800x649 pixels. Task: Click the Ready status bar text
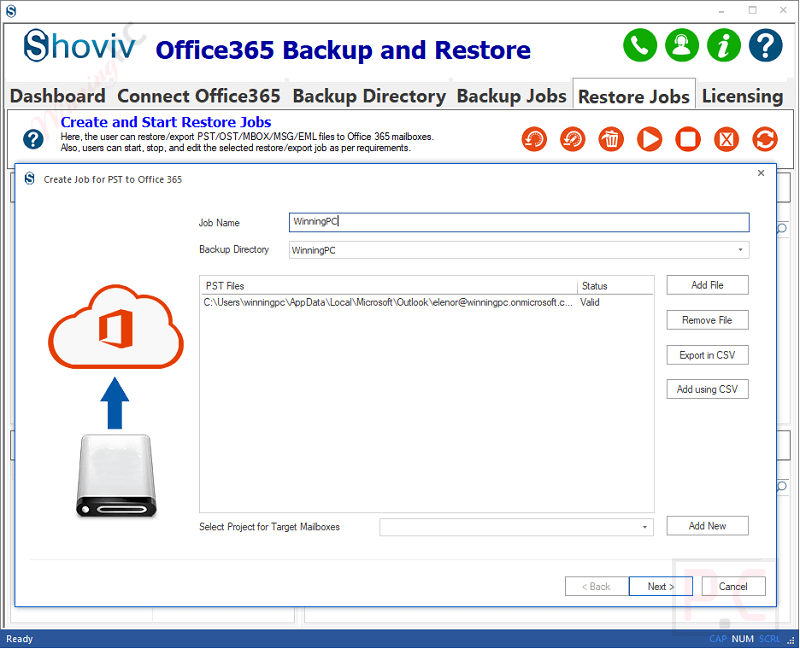coord(19,639)
